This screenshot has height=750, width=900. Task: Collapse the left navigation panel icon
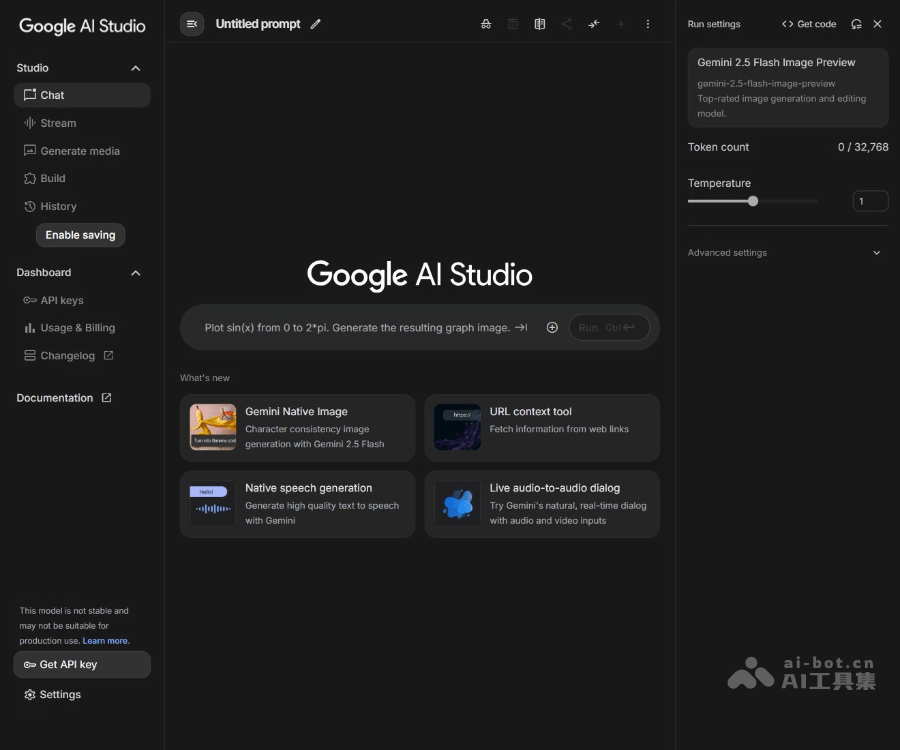[x=192, y=24]
